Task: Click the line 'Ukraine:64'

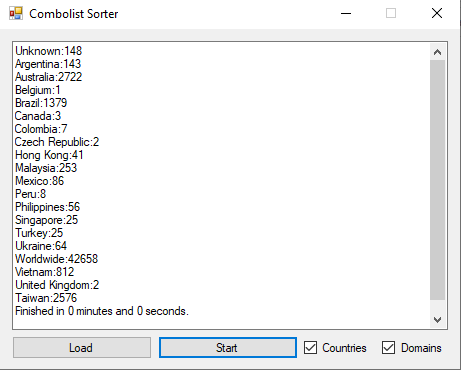Action: pyautogui.click(x=41, y=246)
